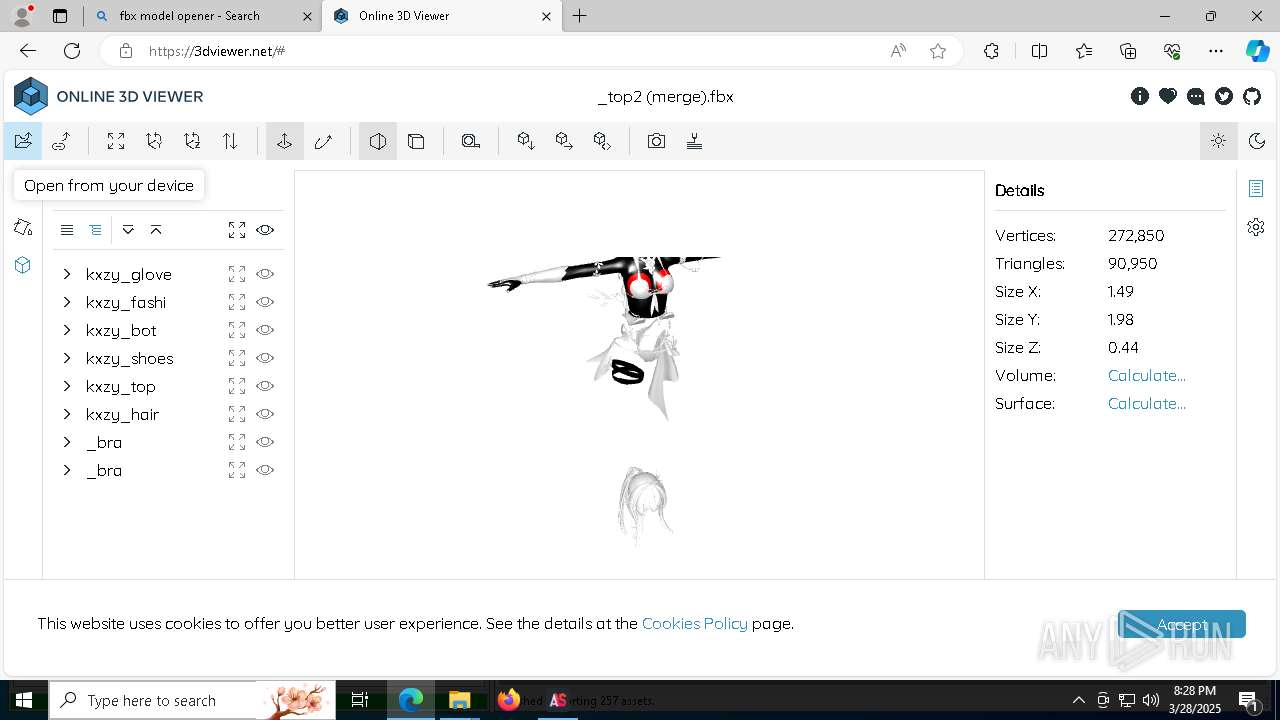Expand the kxzy_bot node
This screenshot has width=1280, height=720.
pos(67,330)
